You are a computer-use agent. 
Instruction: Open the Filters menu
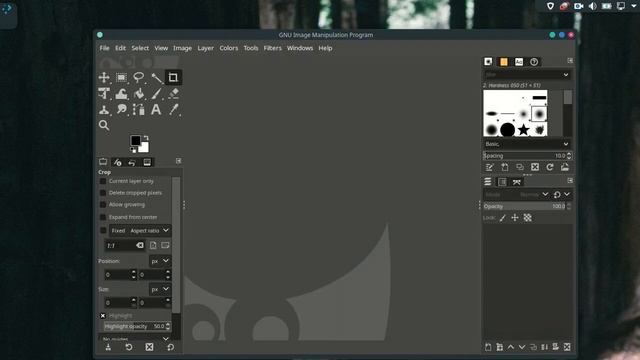pyautogui.click(x=273, y=48)
